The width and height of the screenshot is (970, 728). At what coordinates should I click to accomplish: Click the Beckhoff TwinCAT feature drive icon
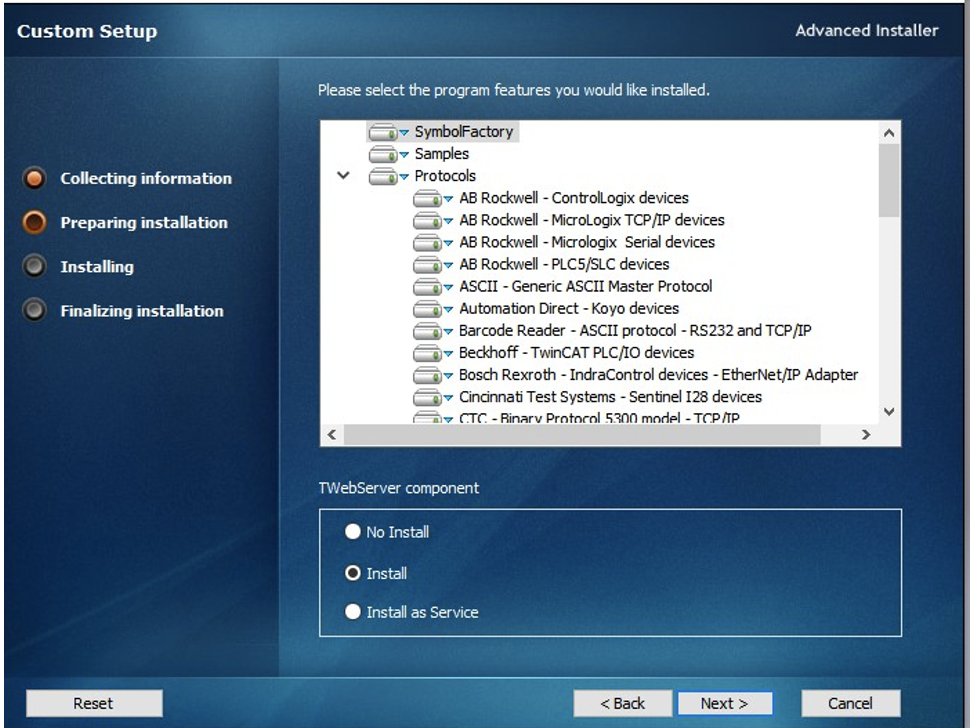(428, 352)
